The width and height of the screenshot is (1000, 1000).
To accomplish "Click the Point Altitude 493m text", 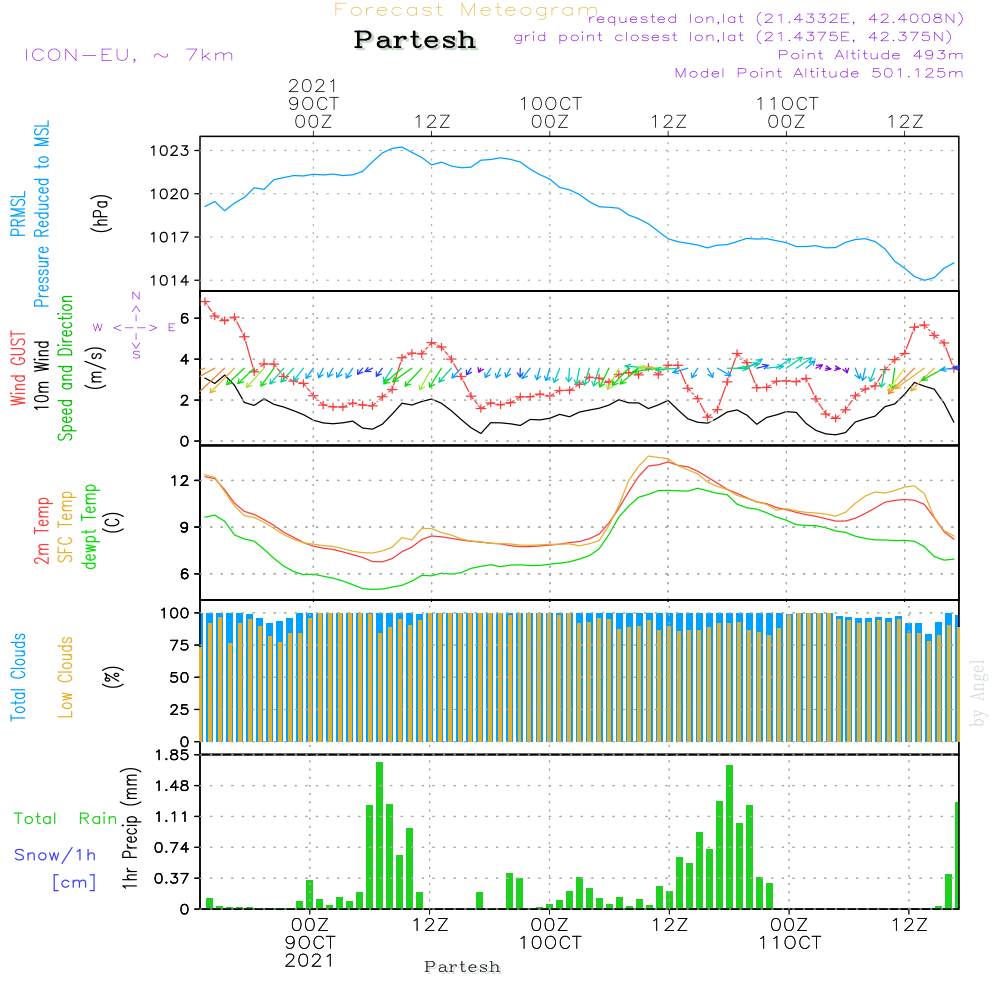I will pos(870,55).
